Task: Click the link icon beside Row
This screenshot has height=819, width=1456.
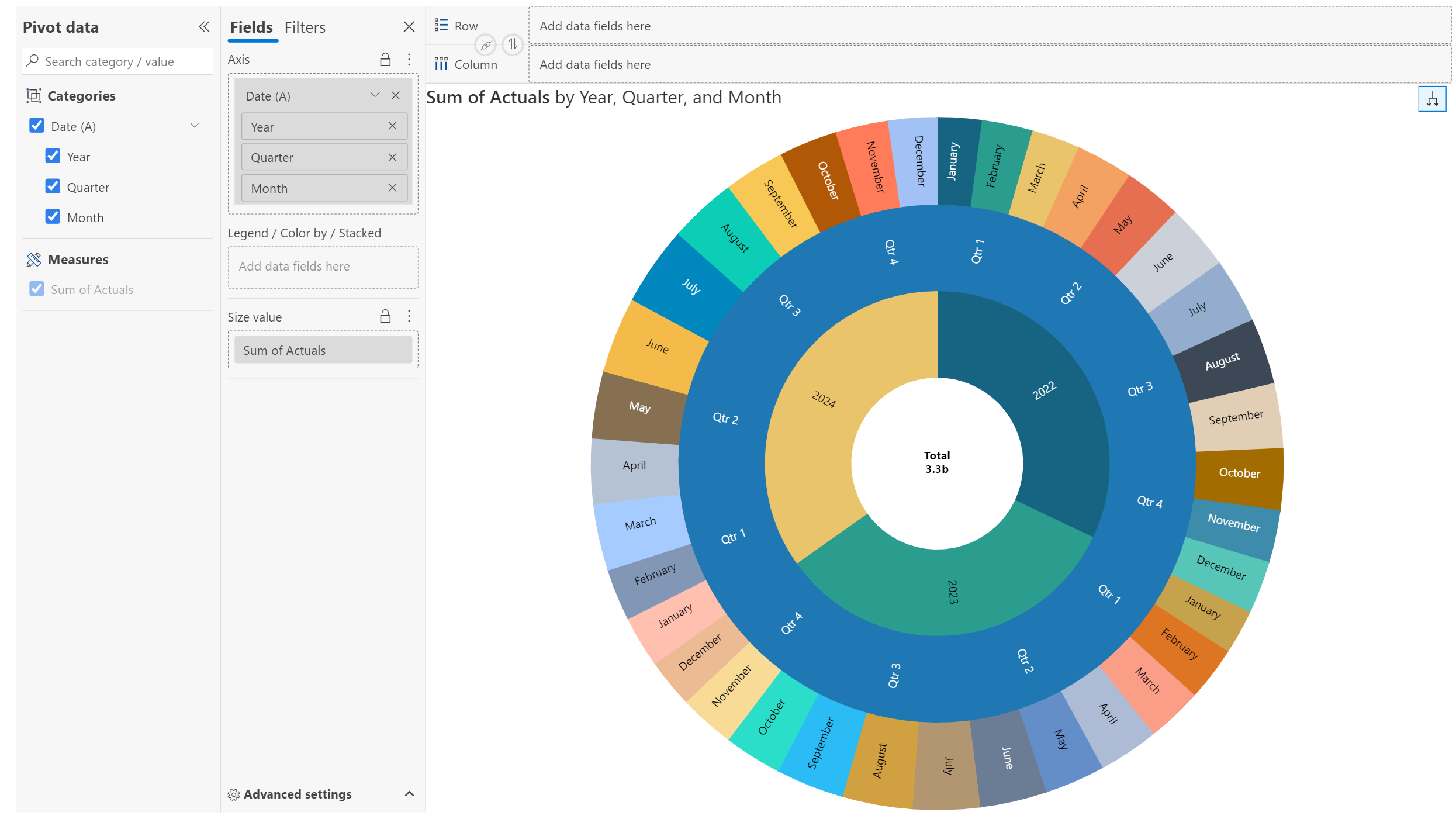Action: pyautogui.click(x=486, y=44)
